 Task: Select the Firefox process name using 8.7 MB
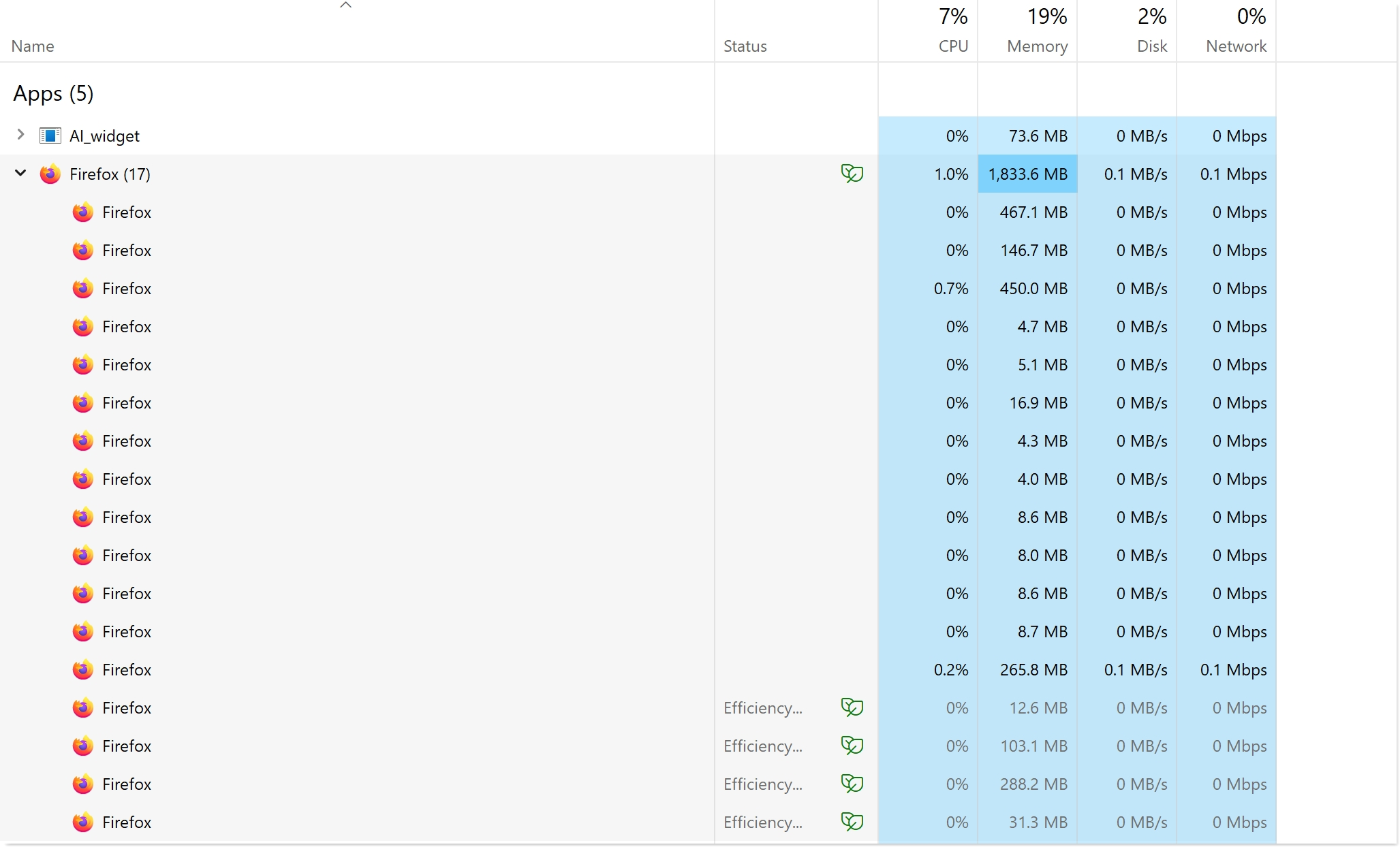(127, 632)
